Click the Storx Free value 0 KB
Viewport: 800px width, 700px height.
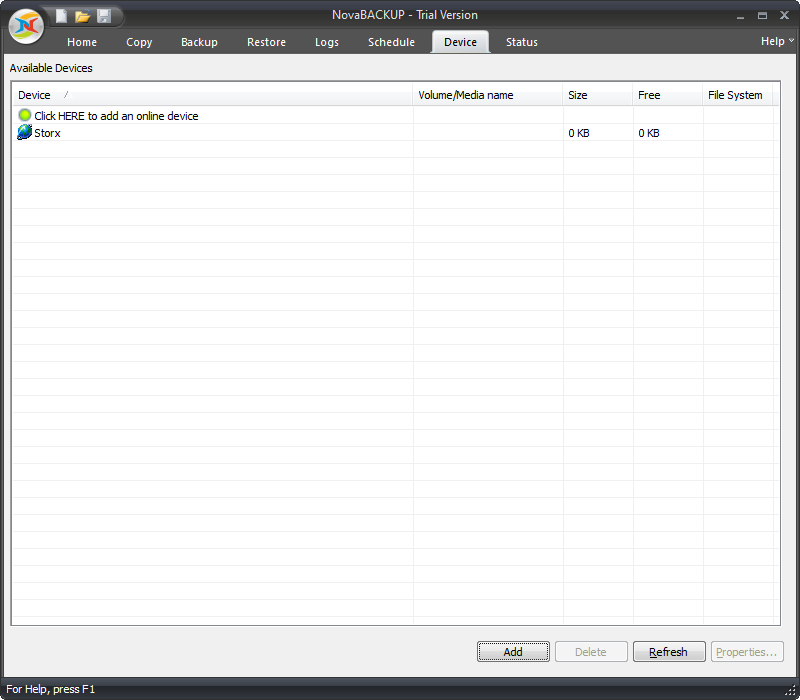648,133
